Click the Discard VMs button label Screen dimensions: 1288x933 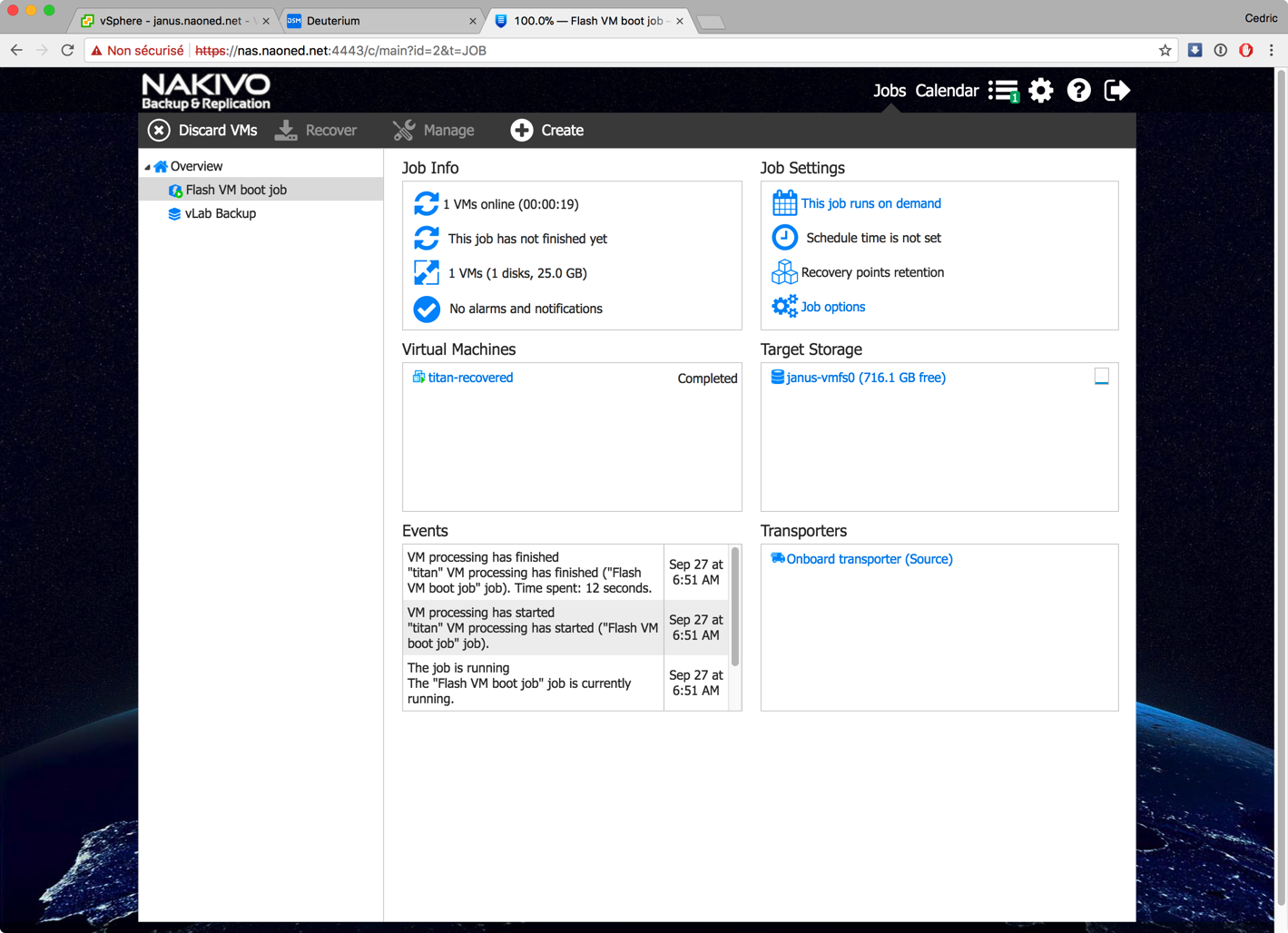point(218,131)
